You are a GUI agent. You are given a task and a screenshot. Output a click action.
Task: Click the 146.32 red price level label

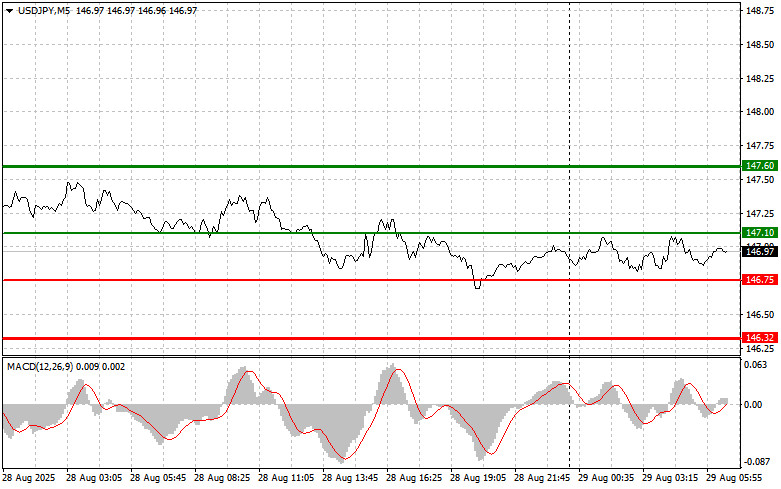[760, 338]
